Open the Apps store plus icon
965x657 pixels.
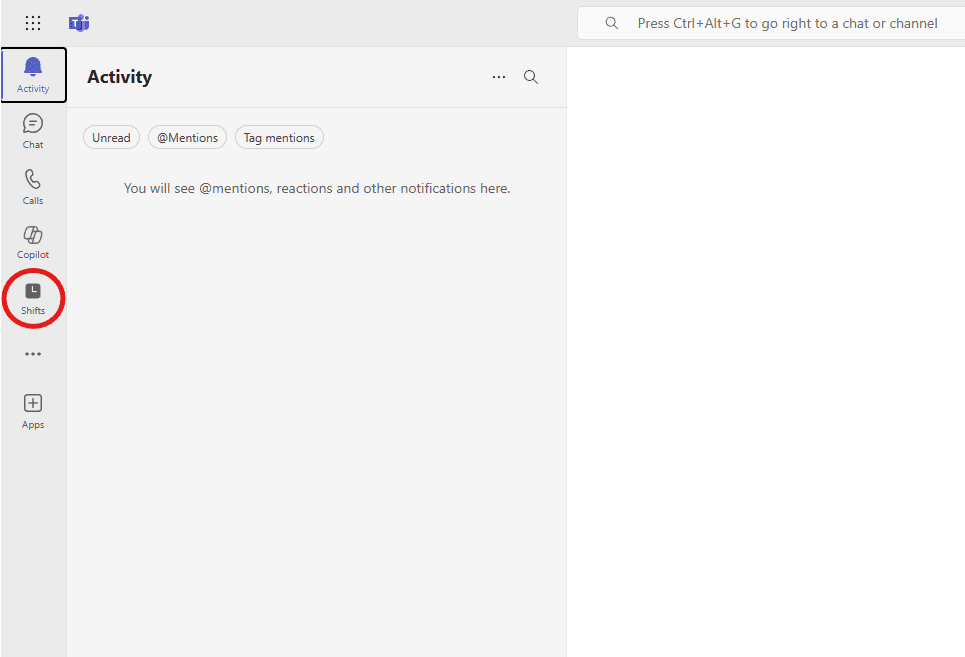(x=33, y=410)
